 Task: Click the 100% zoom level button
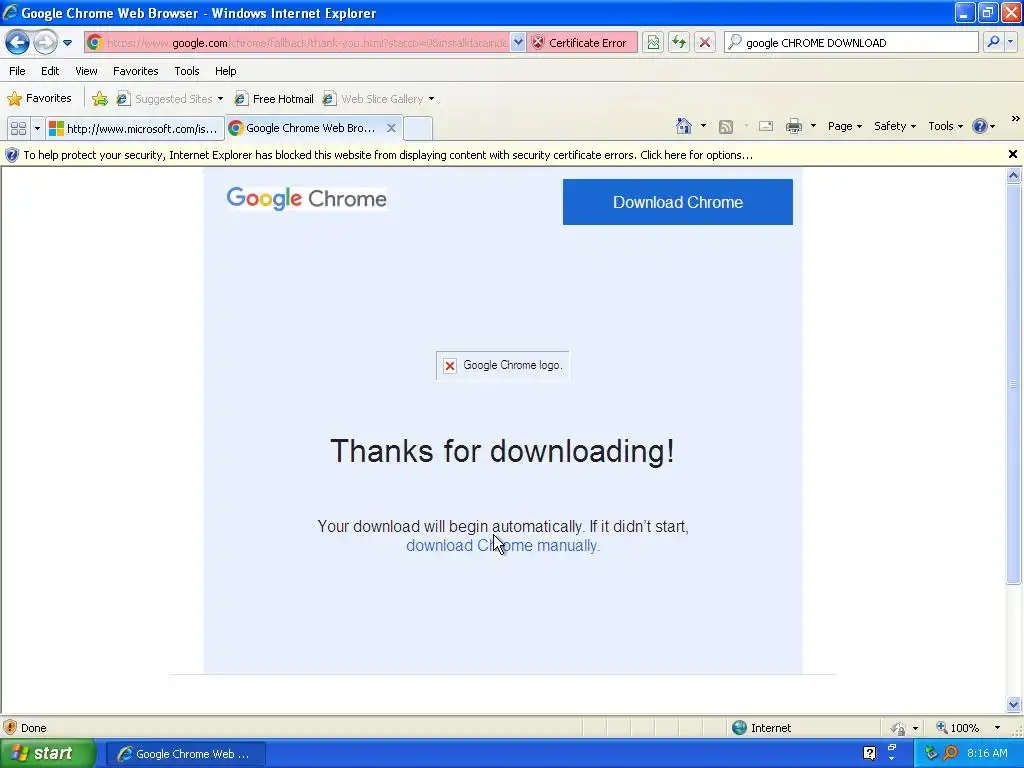click(957, 728)
